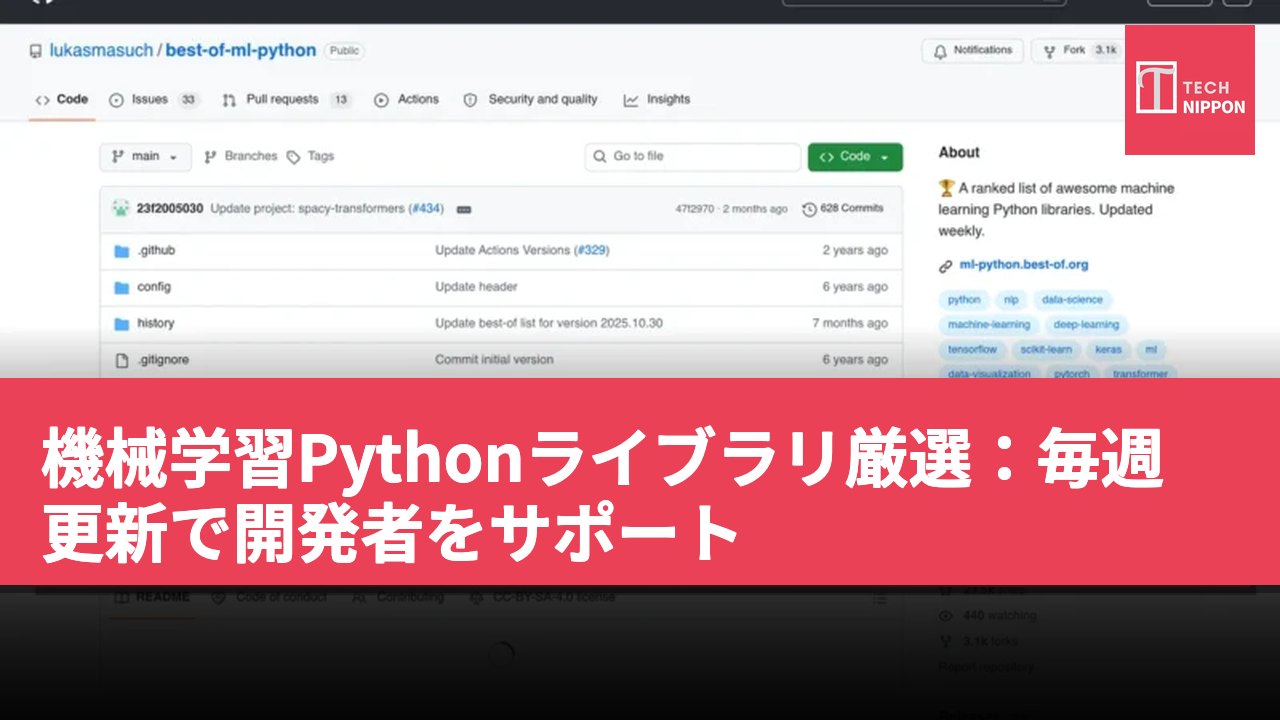Viewport: 1280px width, 720px height.
Task: Open the Actions tab
Action: (407, 99)
